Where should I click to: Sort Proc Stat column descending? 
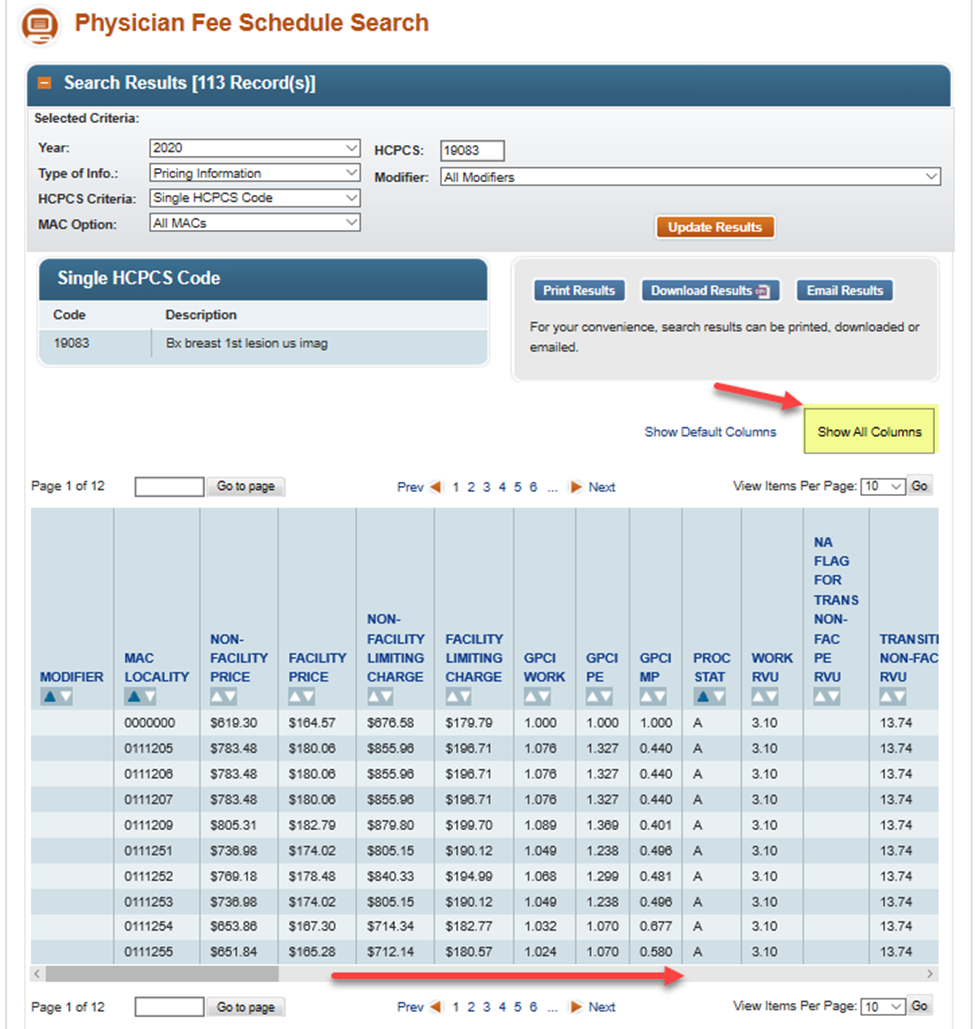(717, 696)
